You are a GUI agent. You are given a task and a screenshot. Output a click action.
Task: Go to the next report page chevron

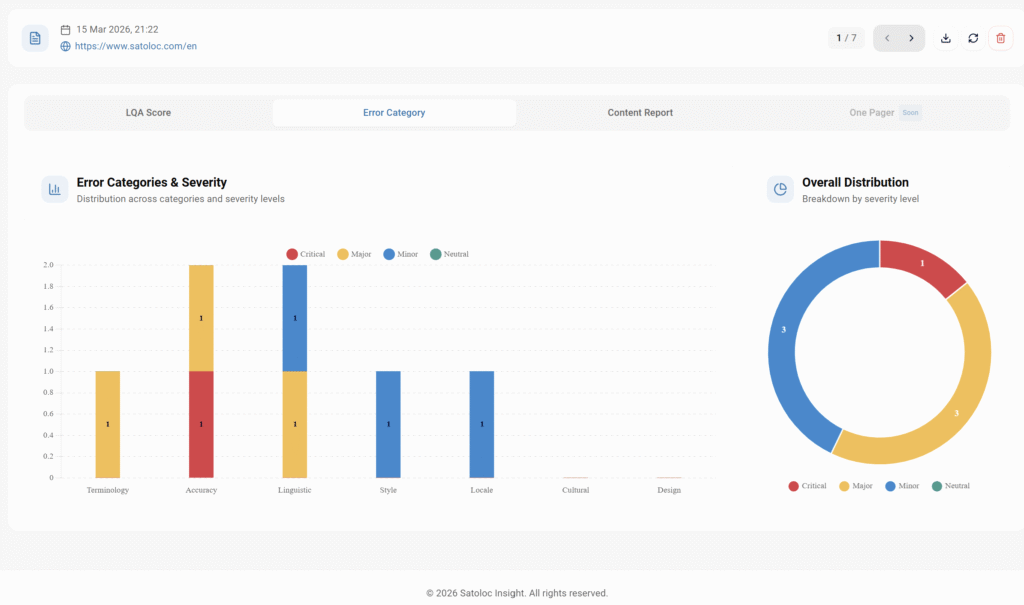click(x=911, y=38)
